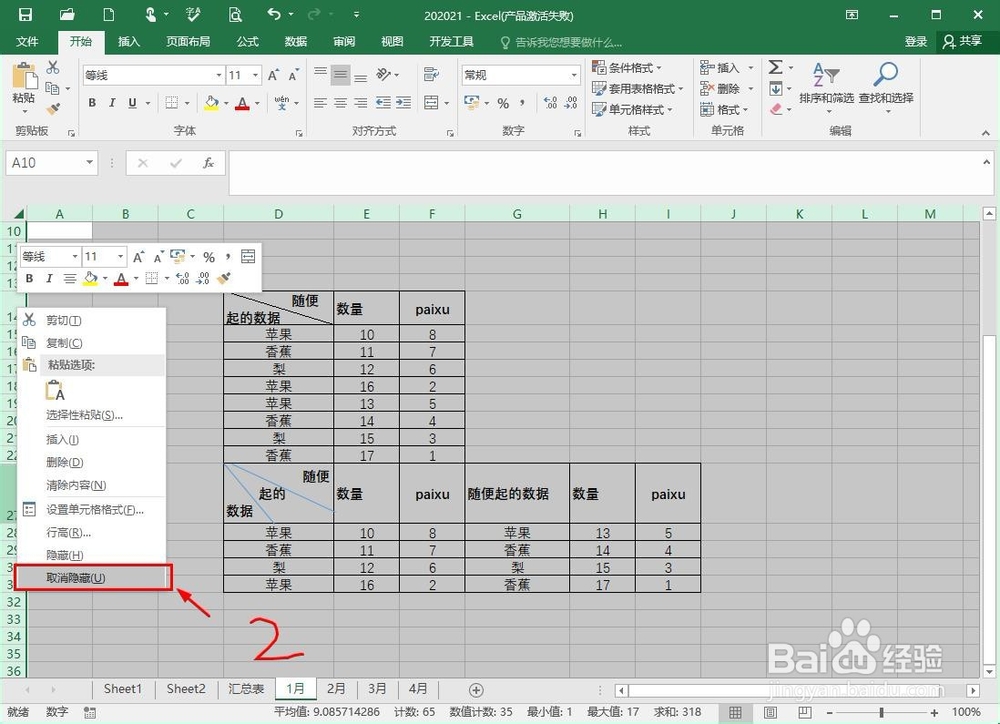Click inside the formula bar input

pyautogui.click(x=611, y=172)
